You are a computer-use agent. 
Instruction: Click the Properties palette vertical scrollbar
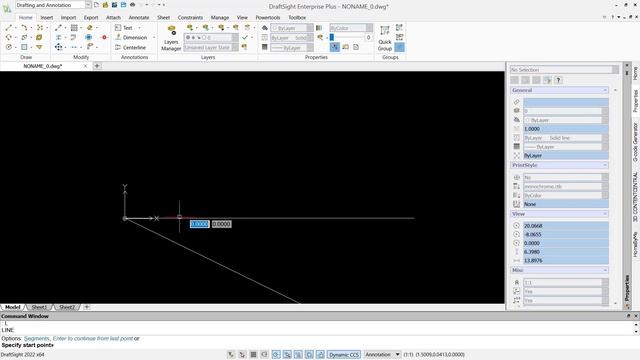click(x=616, y=196)
